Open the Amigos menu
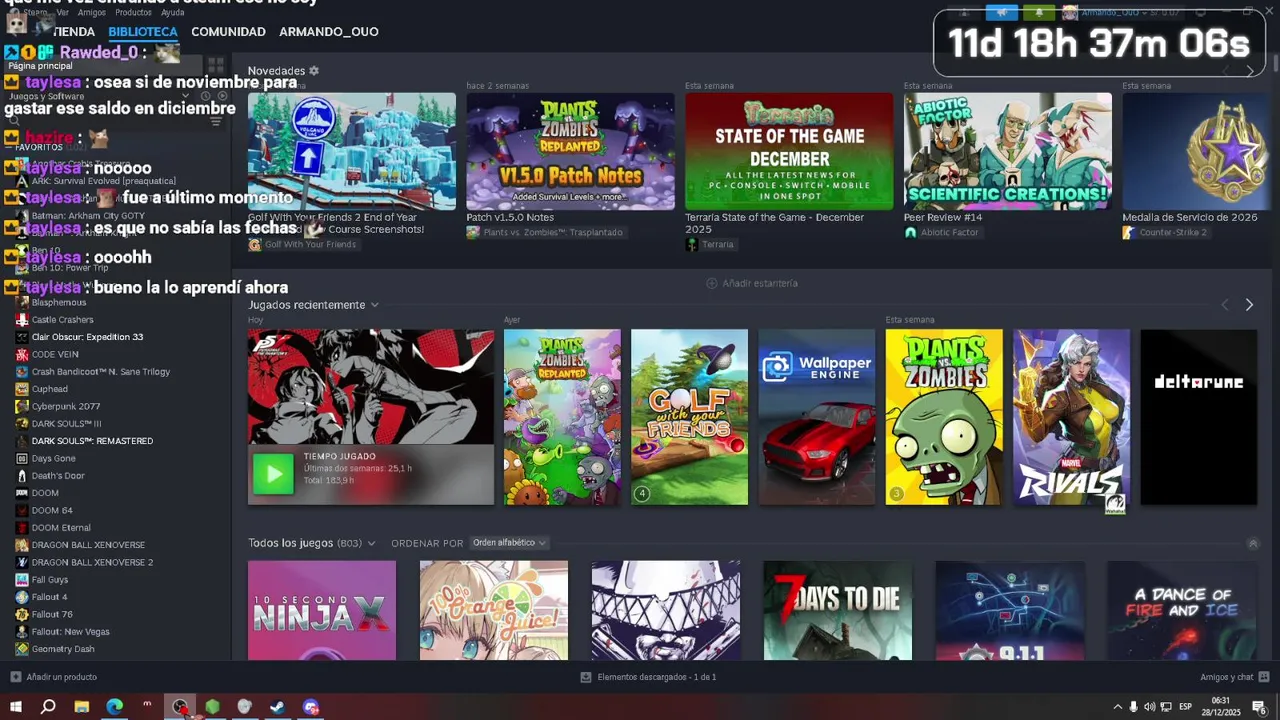This screenshot has width=1280, height=720. coord(92,12)
